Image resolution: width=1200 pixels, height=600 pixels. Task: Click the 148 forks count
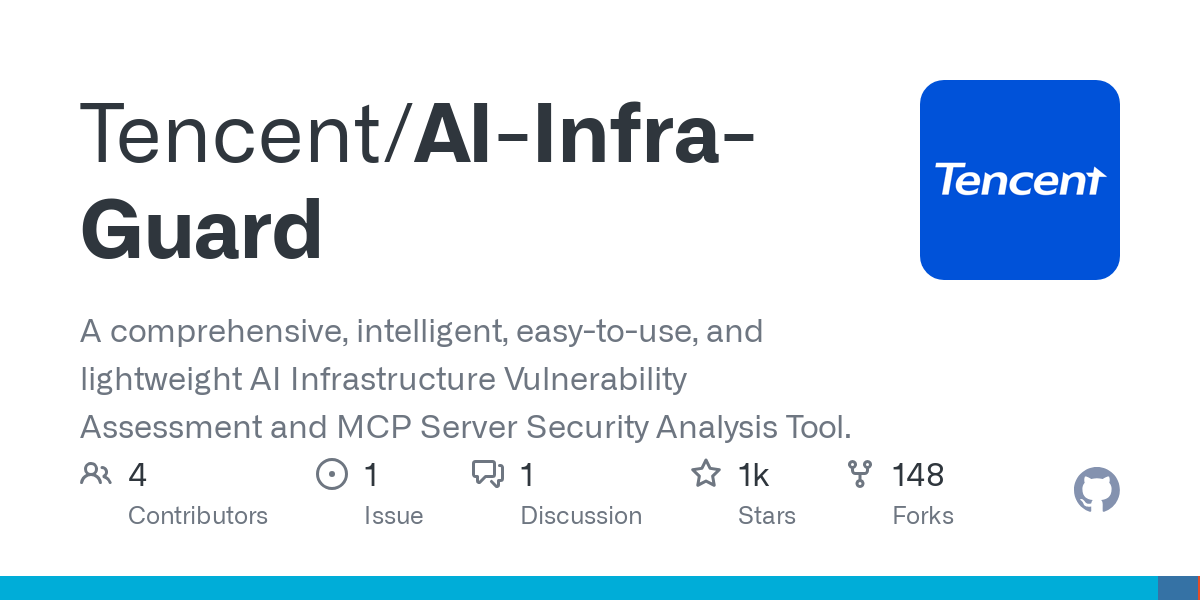pyautogui.click(x=918, y=475)
